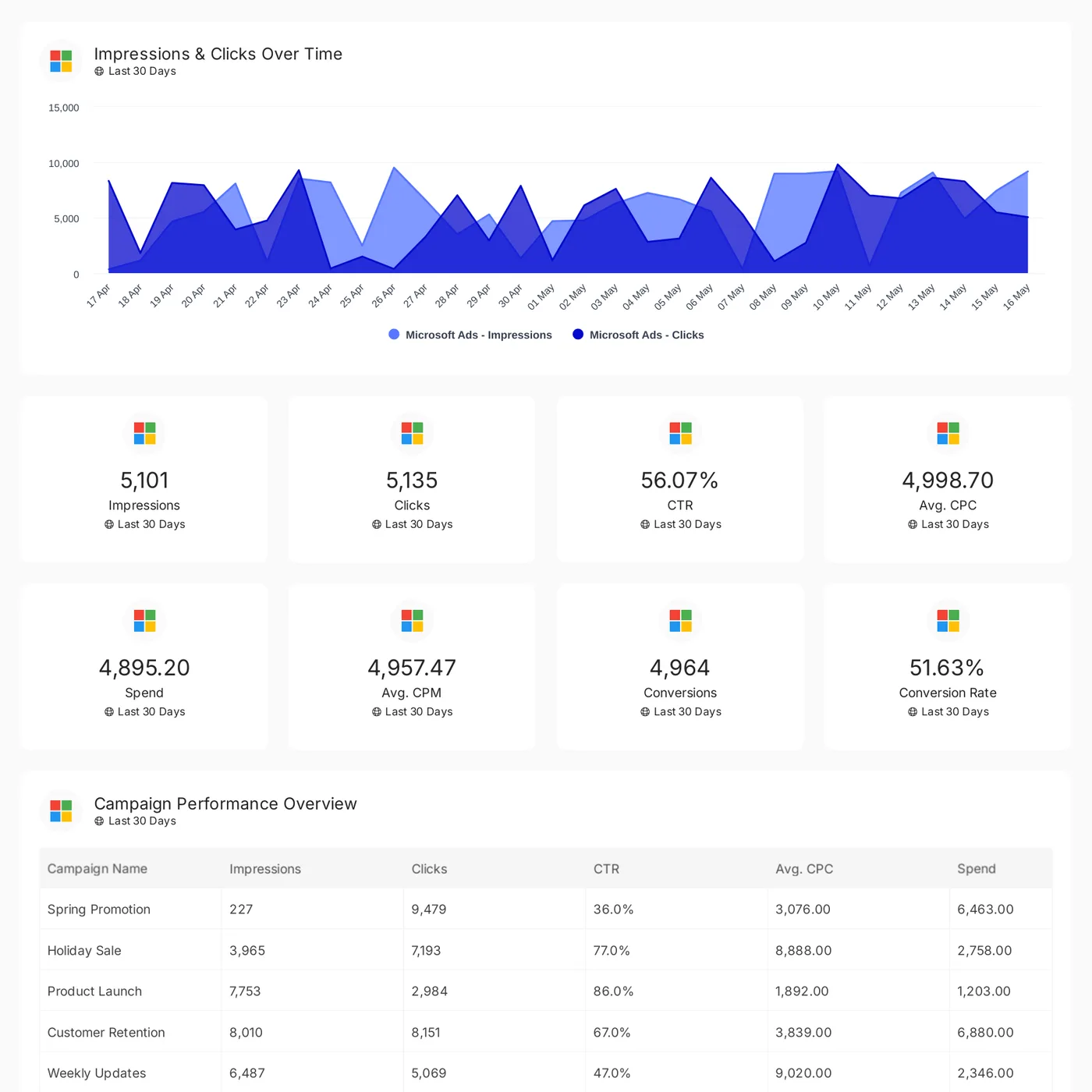This screenshot has width=1092, height=1092.
Task: Click the 56.07% CTR value
Action: click(x=679, y=480)
